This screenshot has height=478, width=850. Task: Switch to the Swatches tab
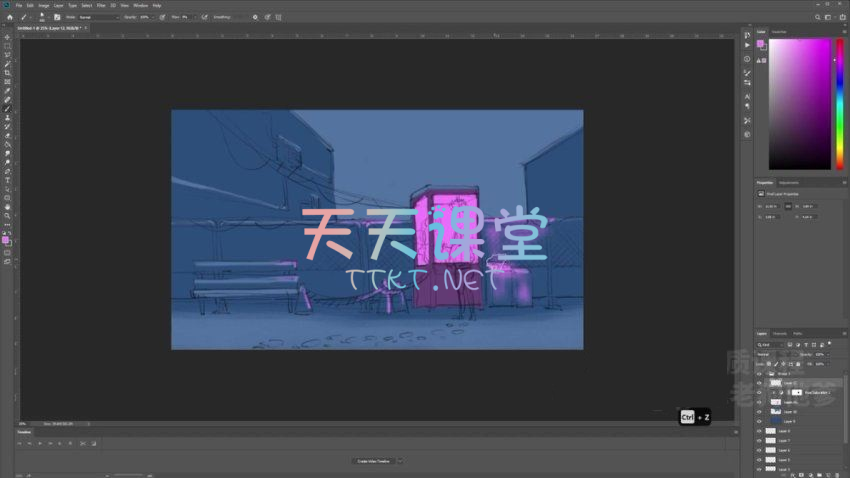[779, 32]
